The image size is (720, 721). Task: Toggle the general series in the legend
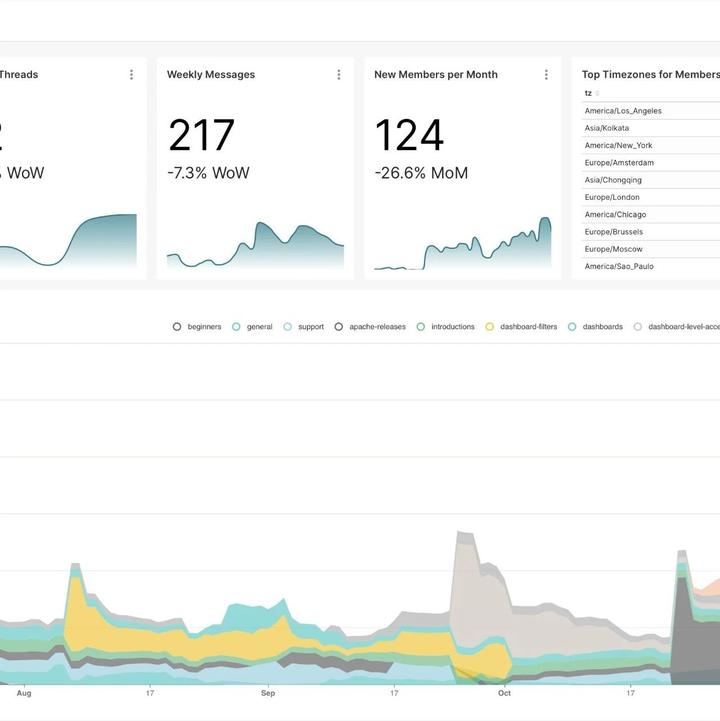coord(252,327)
